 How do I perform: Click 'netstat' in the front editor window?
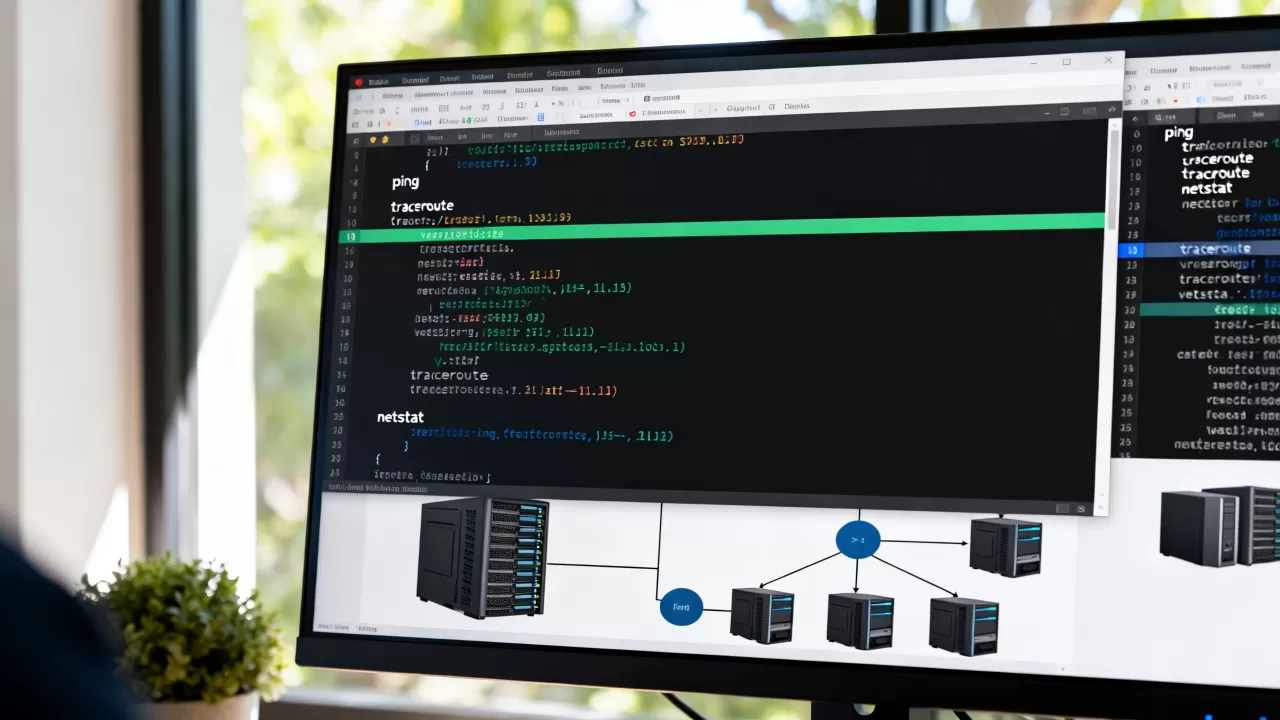400,416
